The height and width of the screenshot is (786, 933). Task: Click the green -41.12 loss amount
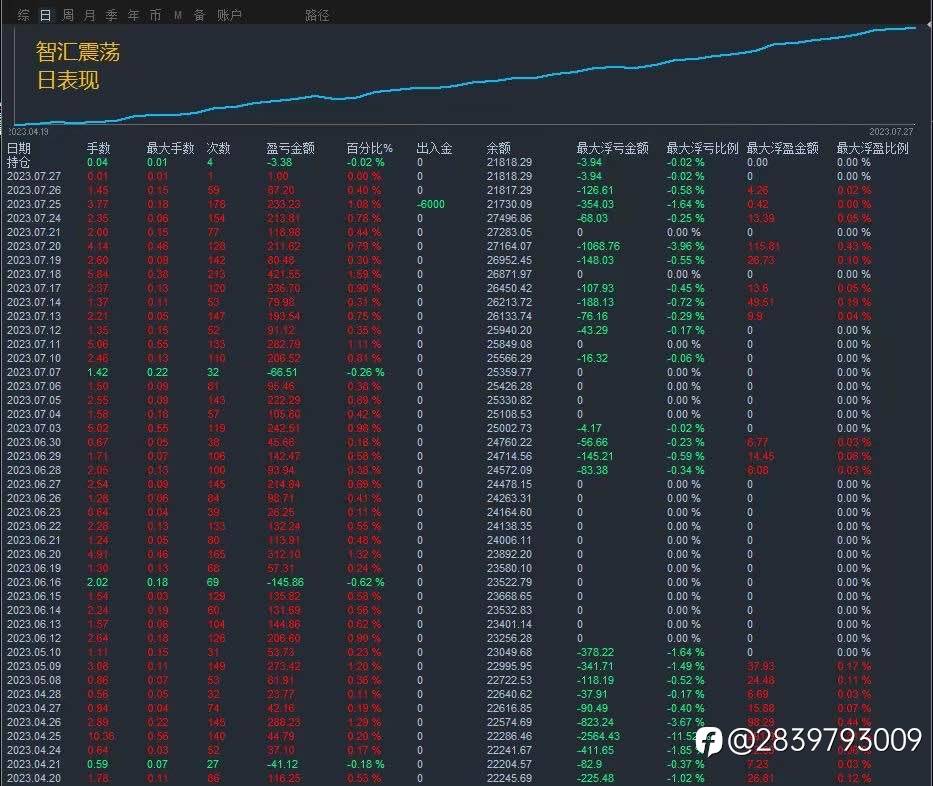(x=282, y=764)
